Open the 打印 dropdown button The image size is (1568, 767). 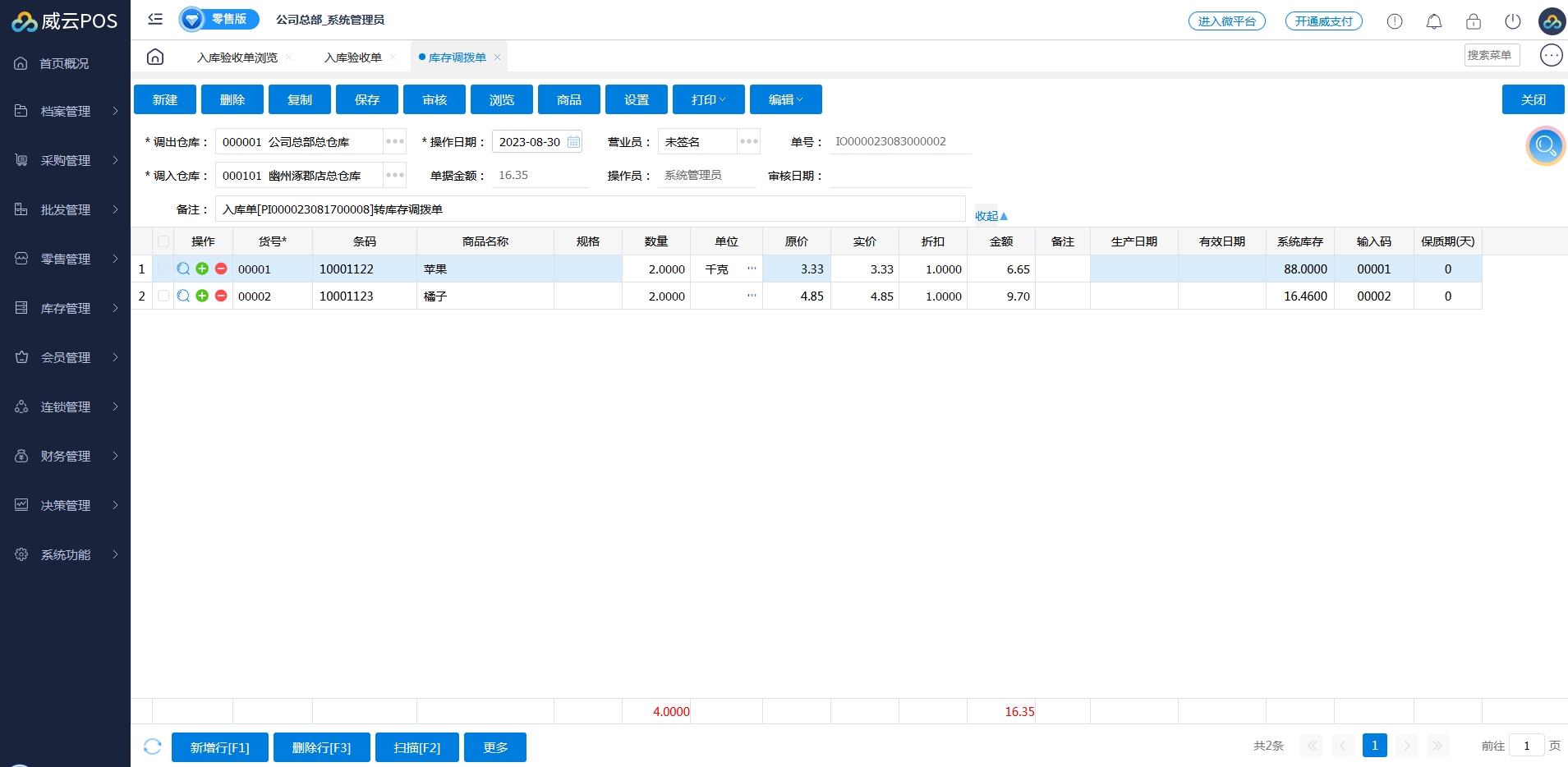coord(708,99)
